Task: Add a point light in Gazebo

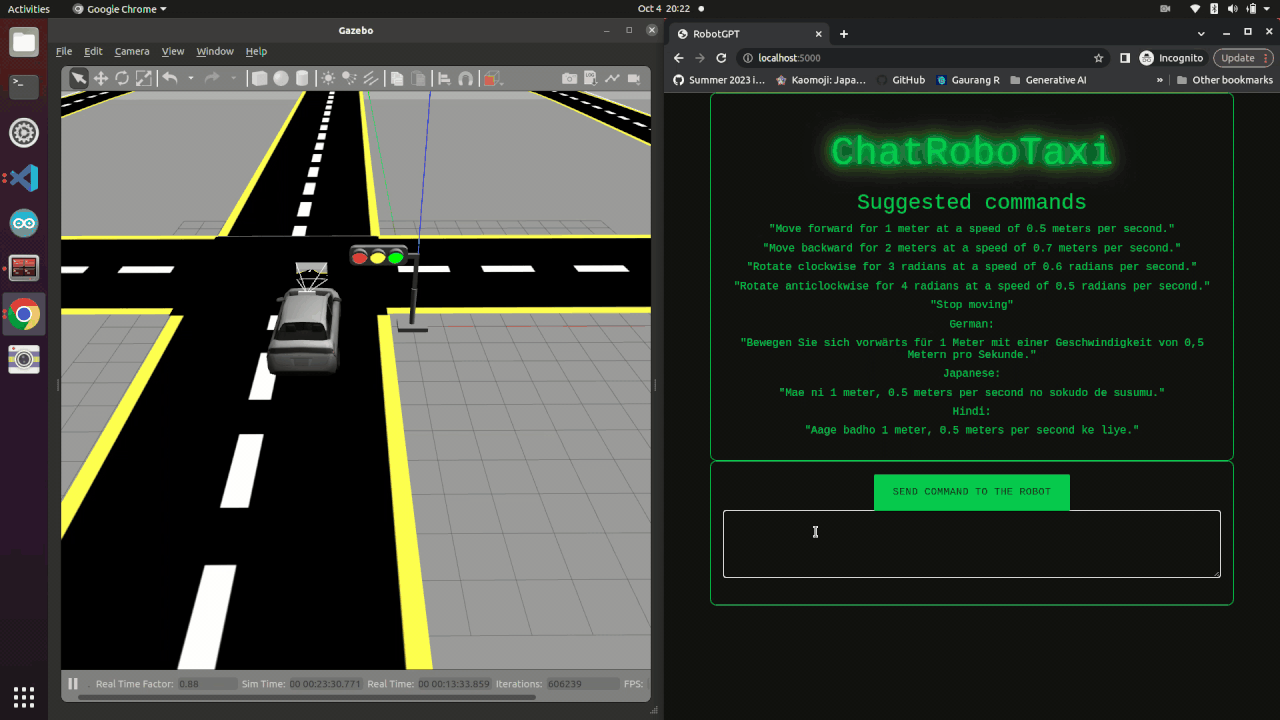Action: [x=328, y=79]
